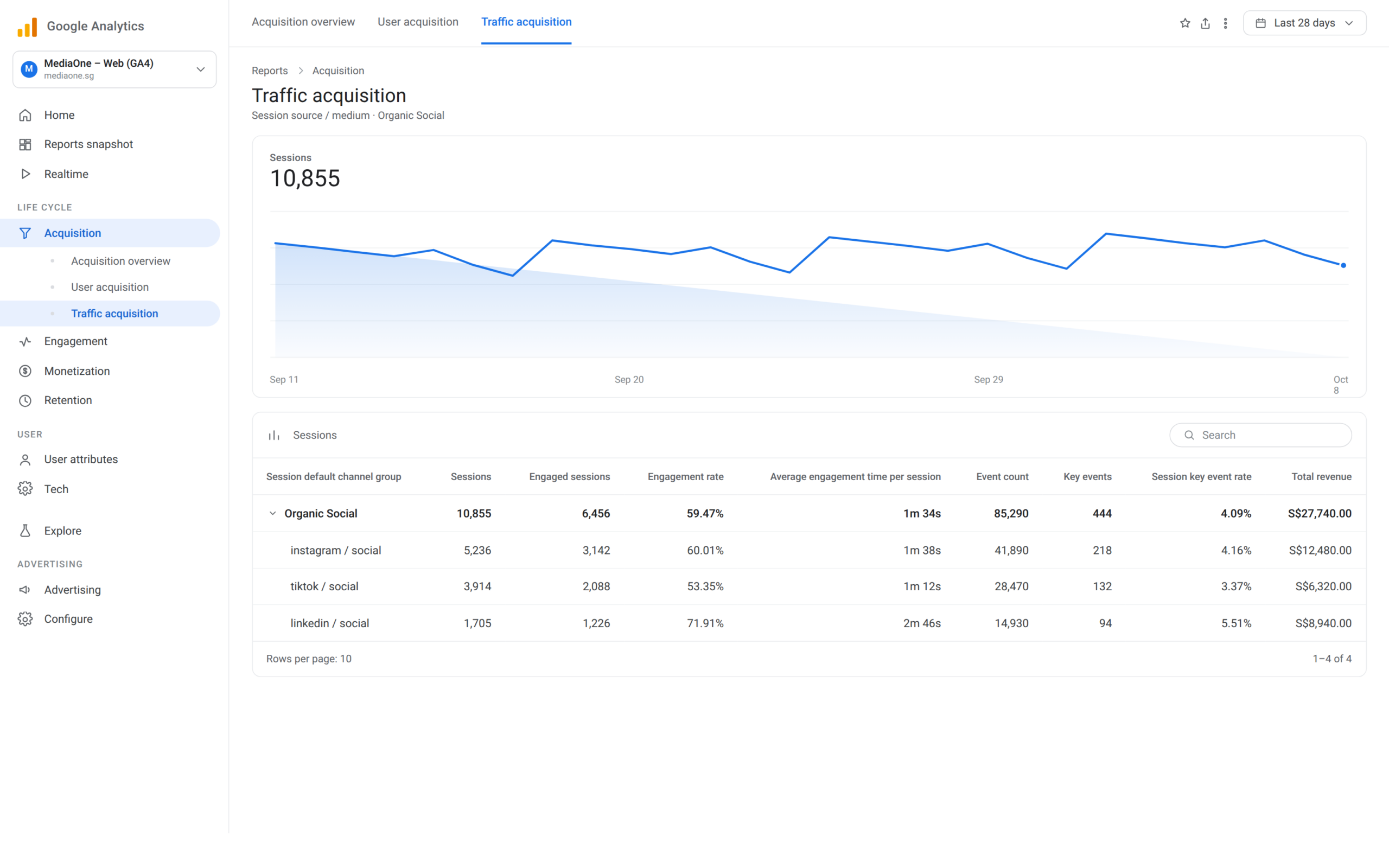This screenshot has width=1389, height=868.
Task: Click the Advertising megaphone icon
Action: click(26, 590)
